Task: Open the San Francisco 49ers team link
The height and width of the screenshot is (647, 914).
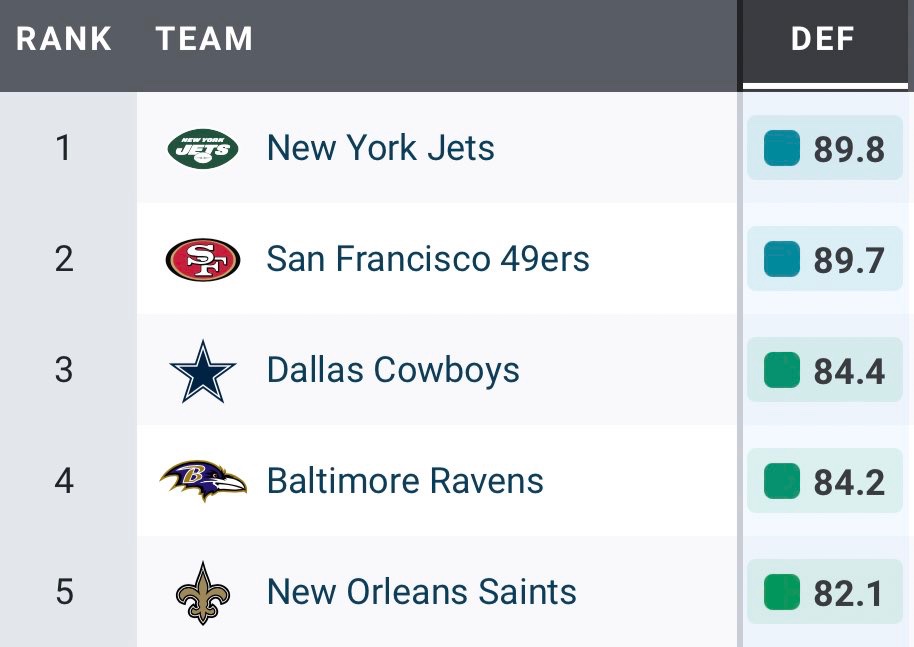Action: [x=428, y=259]
